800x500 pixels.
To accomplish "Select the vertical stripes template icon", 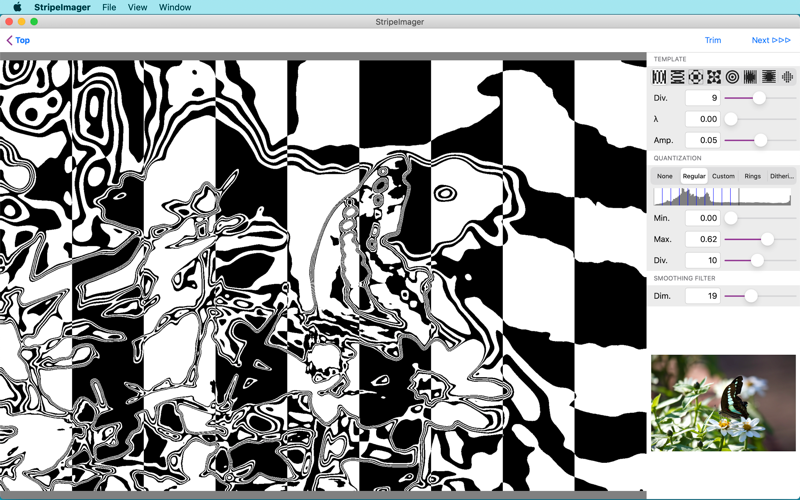I will pyautogui.click(x=659, y=77).
